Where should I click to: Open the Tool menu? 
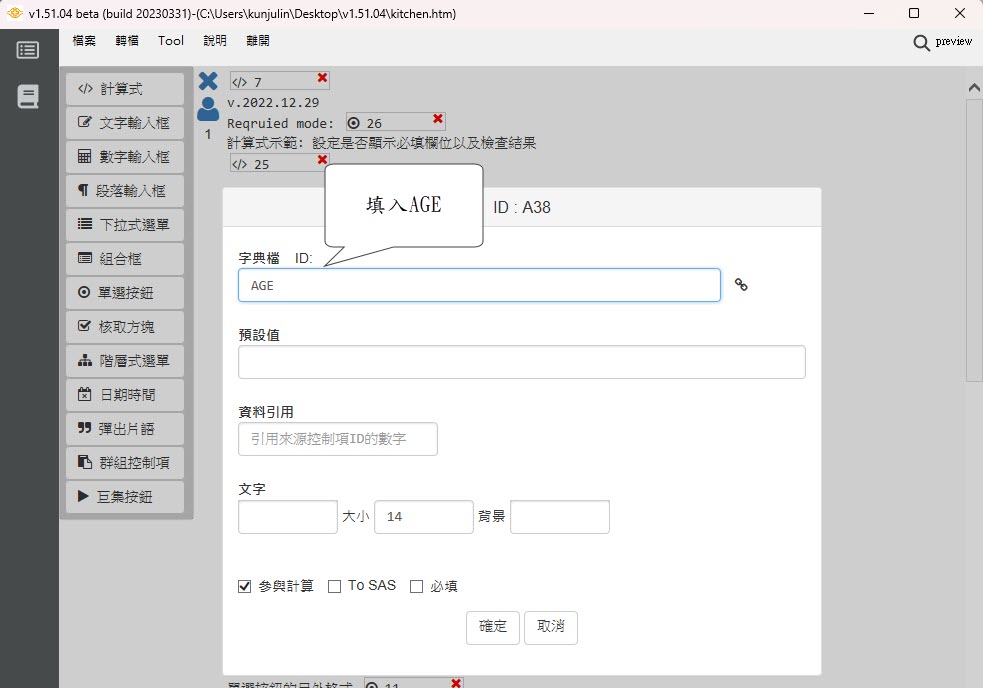pyautogui.click(x=171, y=41)
